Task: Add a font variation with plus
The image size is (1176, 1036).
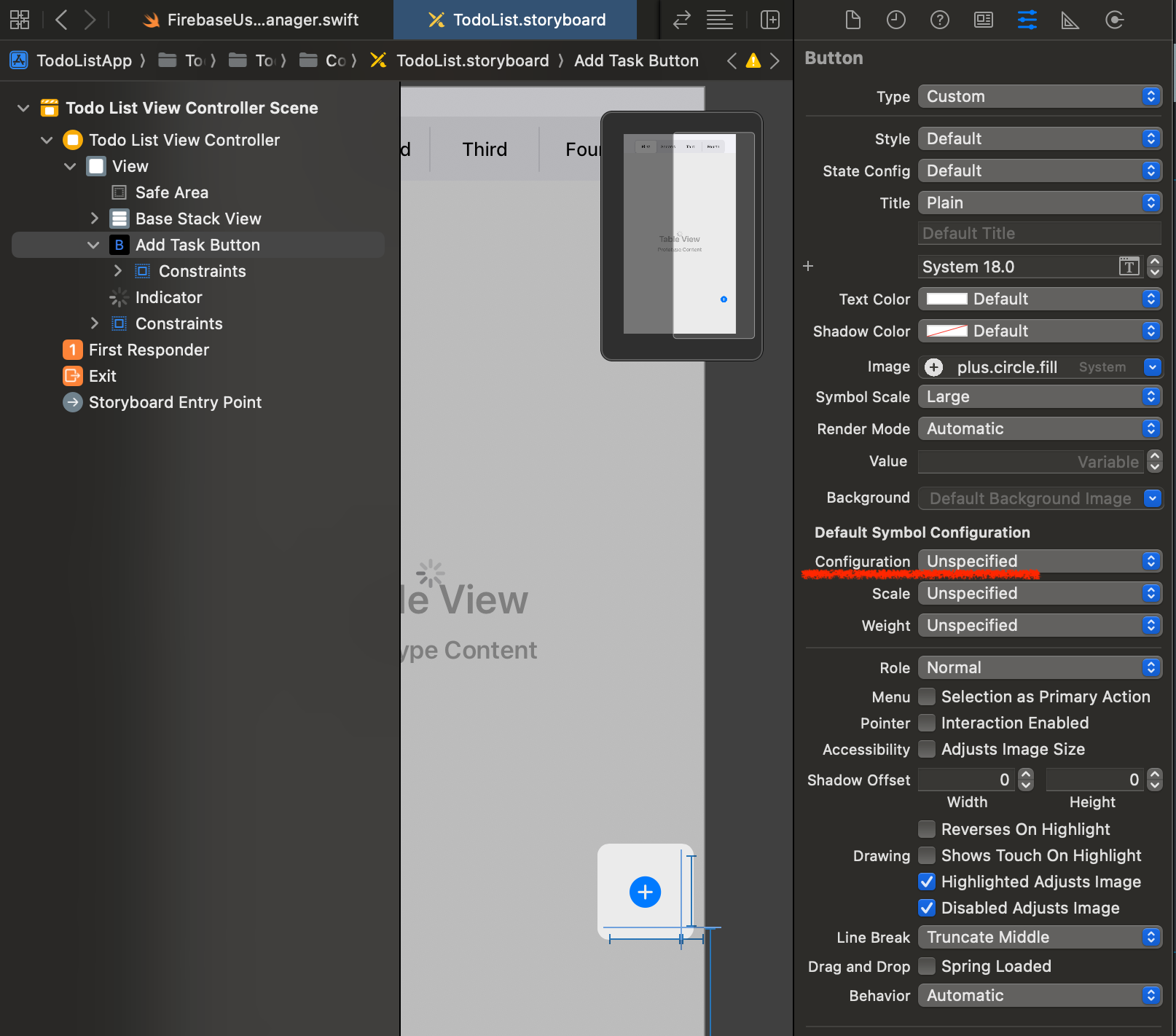Action: pos(808,266)
